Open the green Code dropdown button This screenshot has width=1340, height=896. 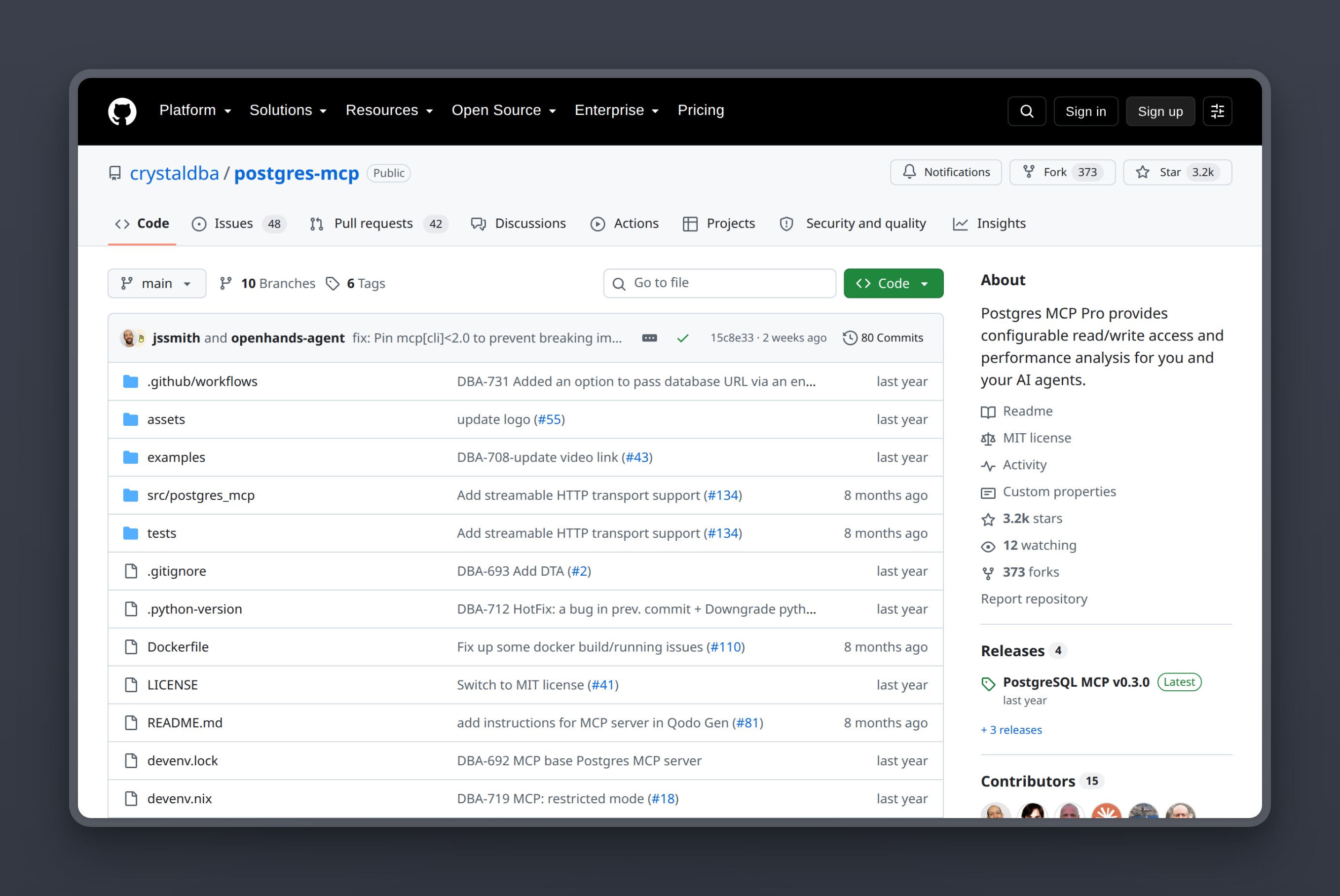893,283
